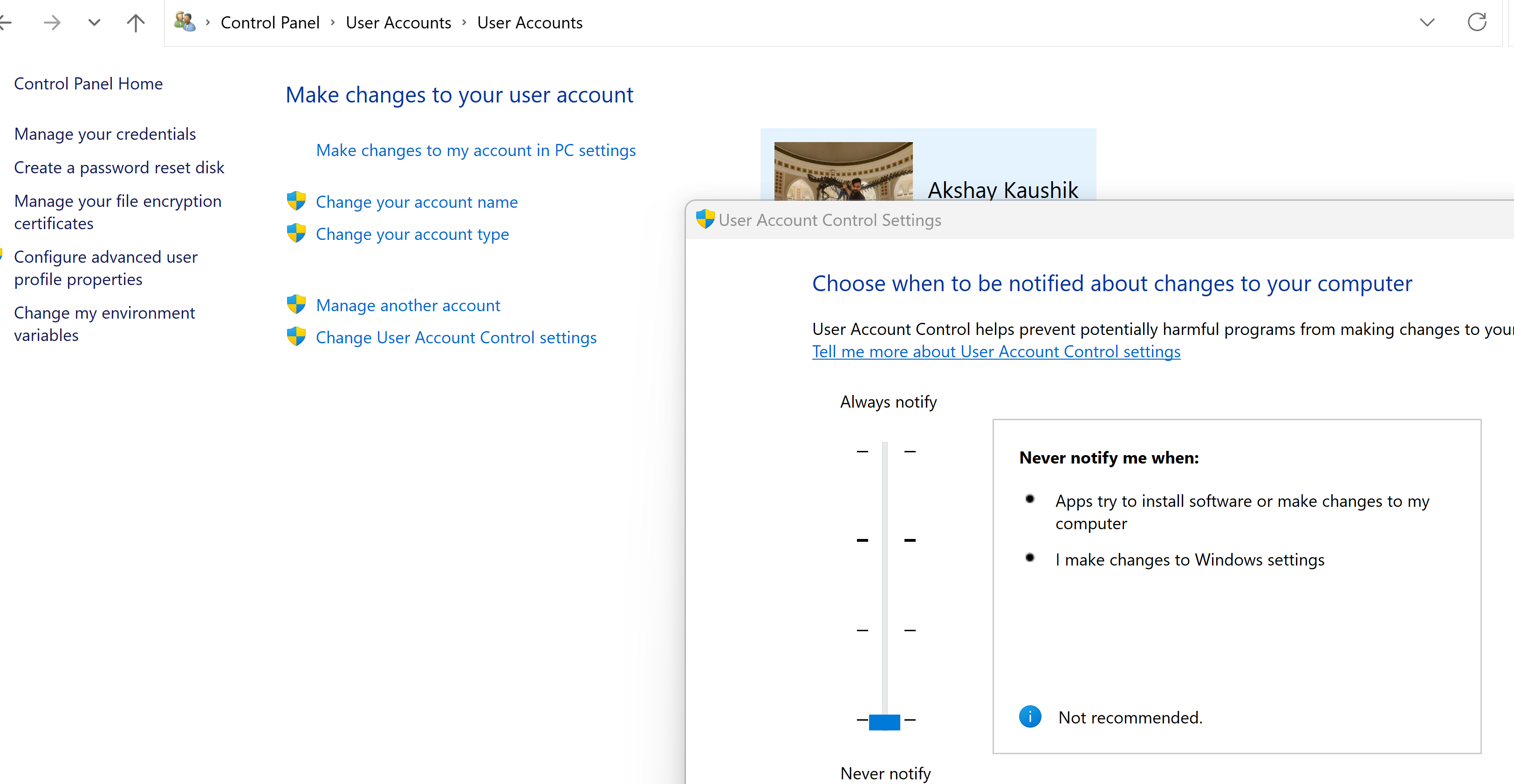Screen dimensions: 1514x784
Task: Set UAC slider to top Always notify tick
Action: click(884, 451)
